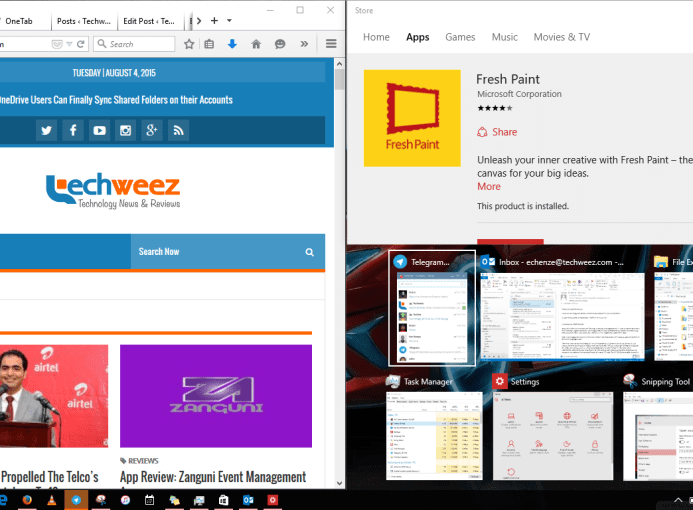Share the Fresh Paint app
Image resolution: width=693 pixels, height=510 pixels.
pyautogui.click(x=497, y=132)
